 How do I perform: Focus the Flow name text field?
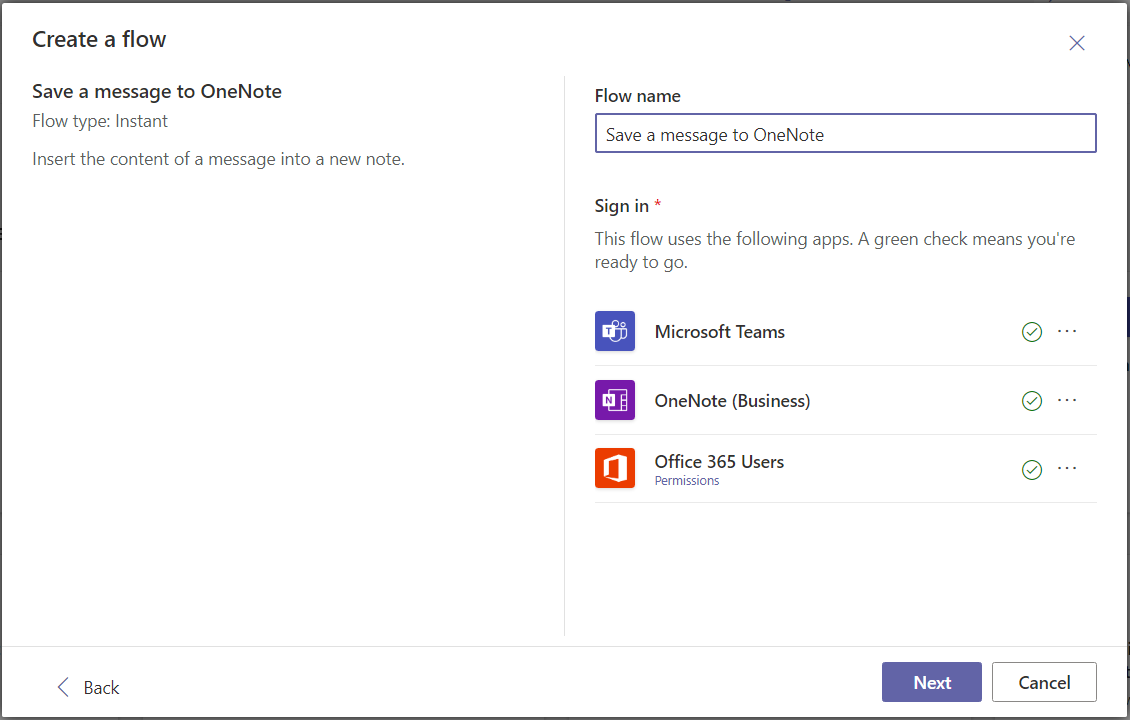click(845, 134)
